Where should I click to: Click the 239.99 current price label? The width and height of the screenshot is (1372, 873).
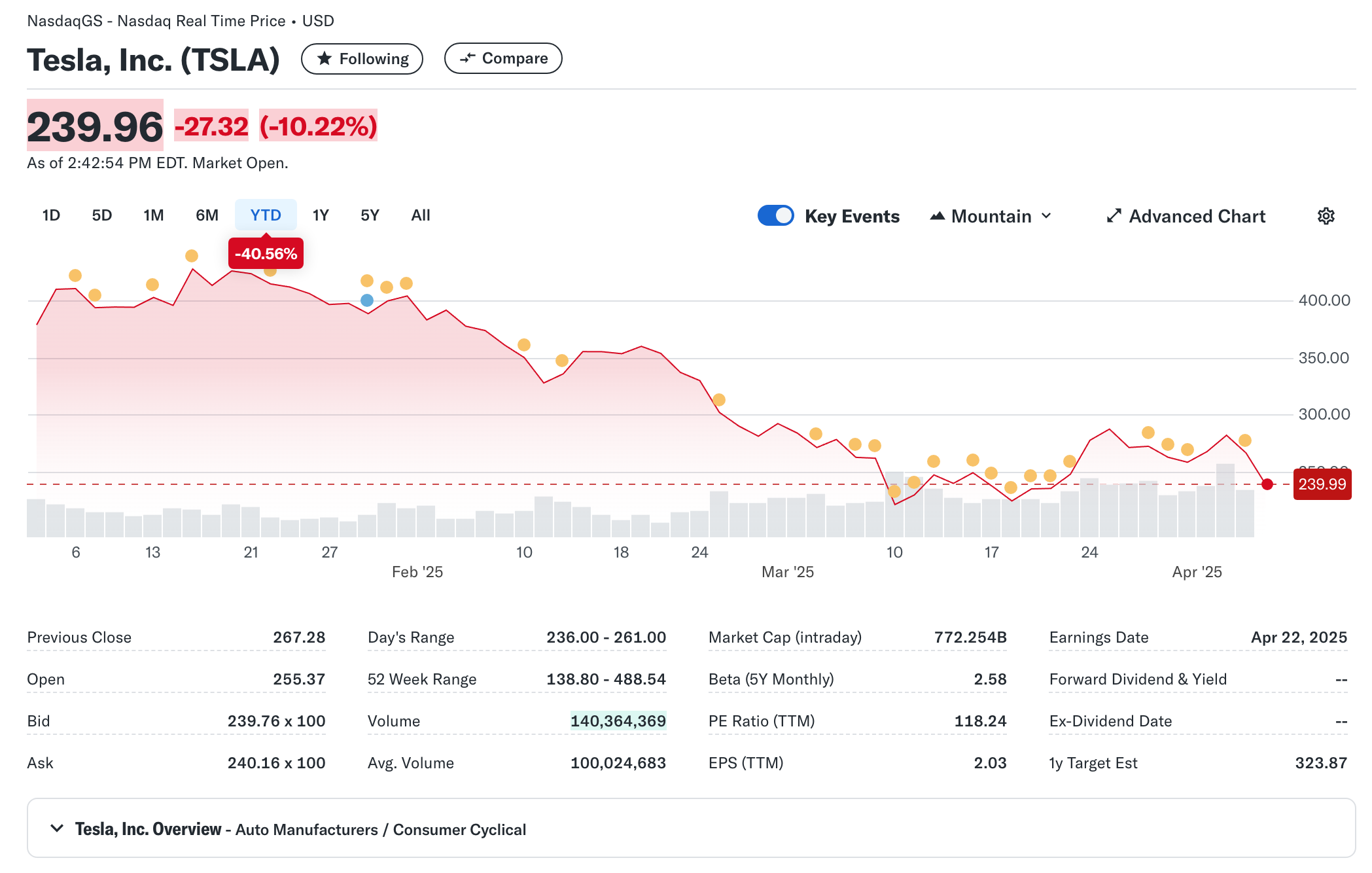click(x=1322, y=484)
